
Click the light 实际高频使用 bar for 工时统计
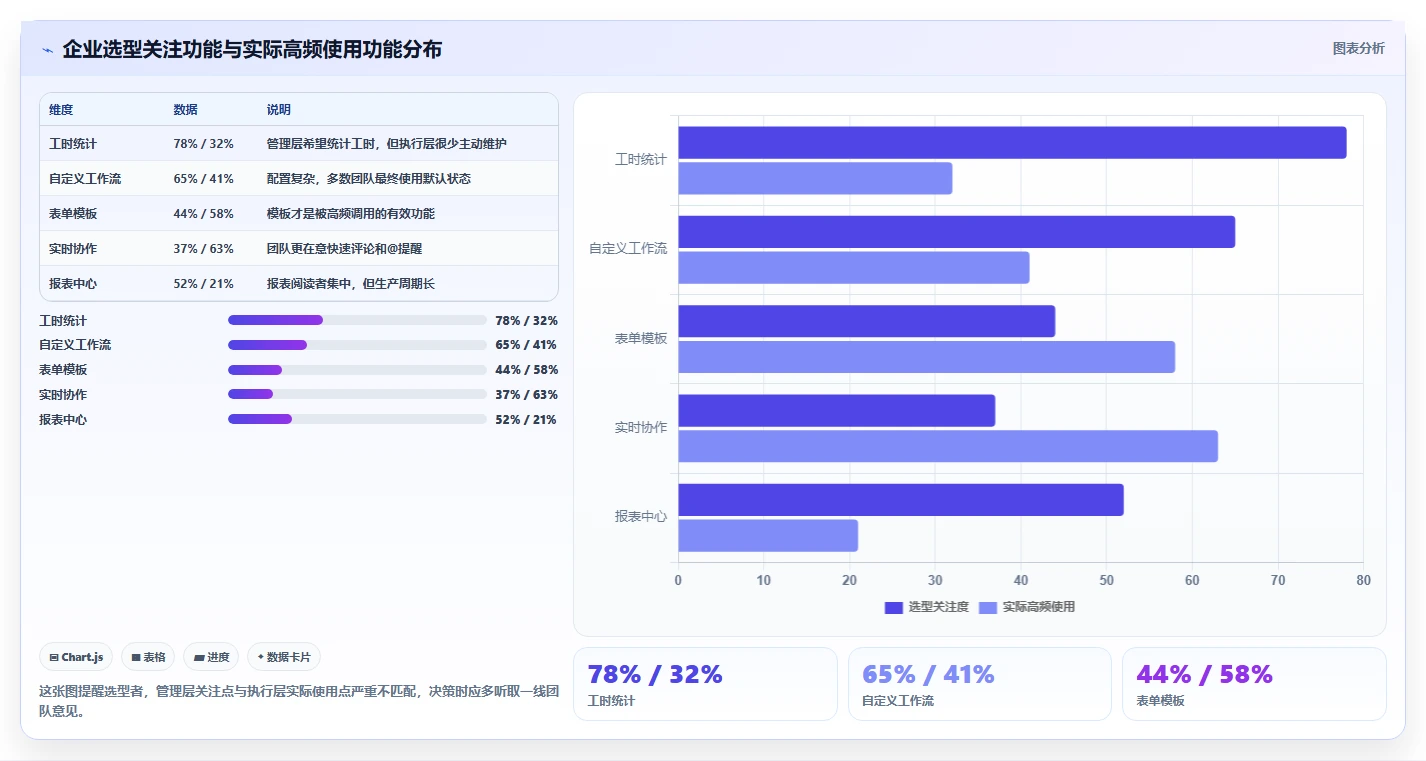(815, 179)
